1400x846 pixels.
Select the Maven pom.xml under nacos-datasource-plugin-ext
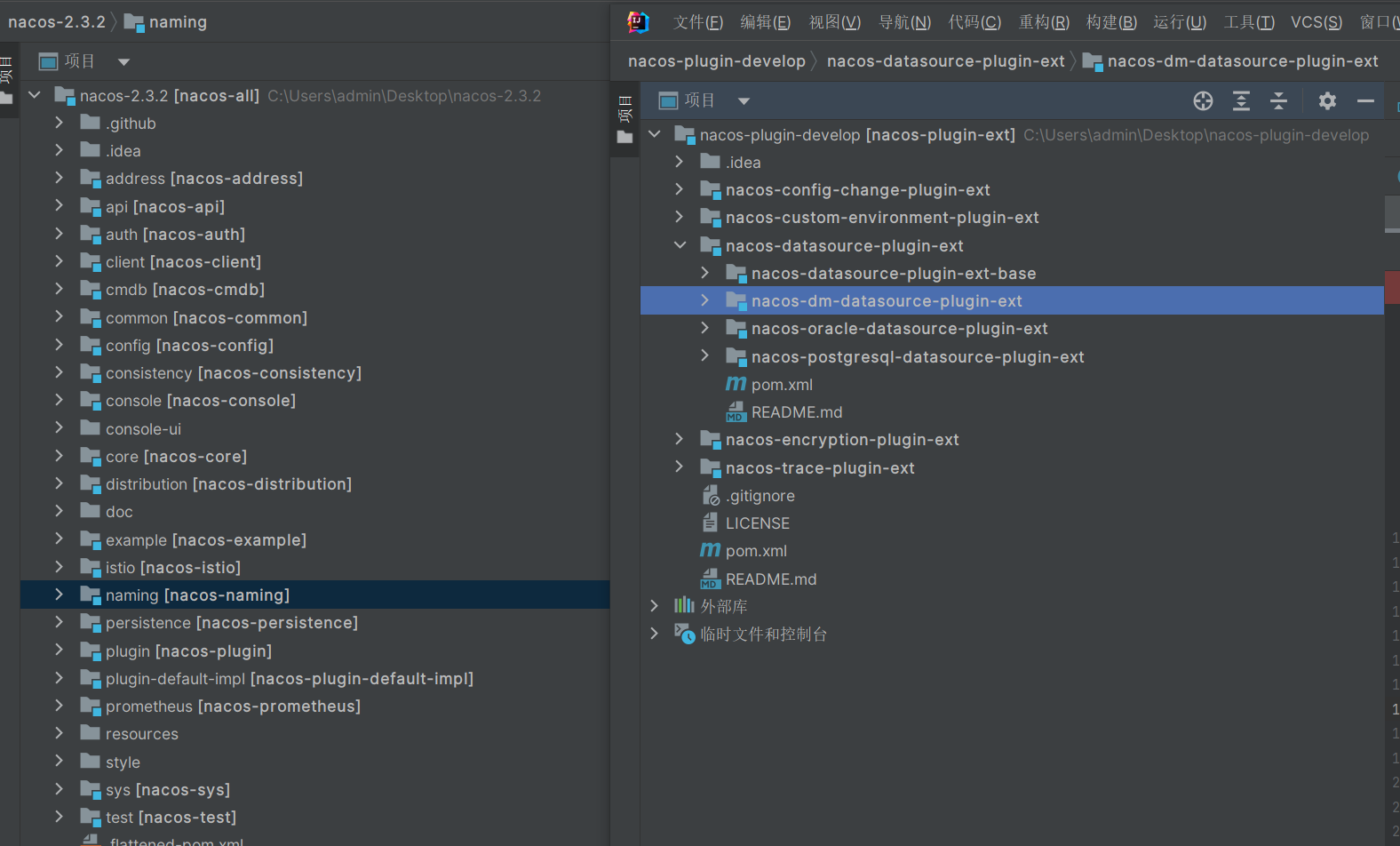tap(781, 385)
